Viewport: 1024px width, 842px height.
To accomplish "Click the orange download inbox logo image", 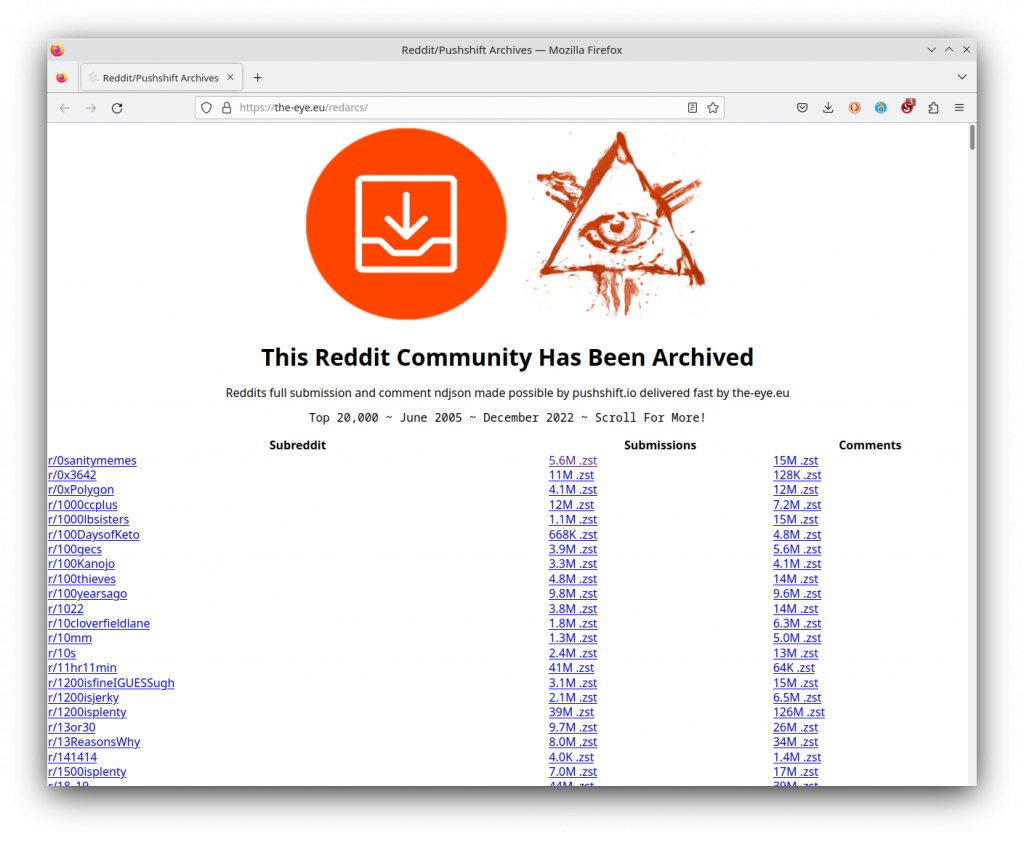I will tap(406, 223).
